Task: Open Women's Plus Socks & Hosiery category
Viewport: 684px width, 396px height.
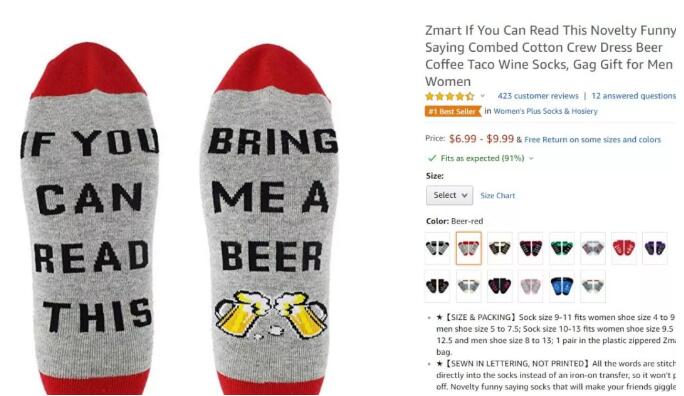Action: coord(545,111)
